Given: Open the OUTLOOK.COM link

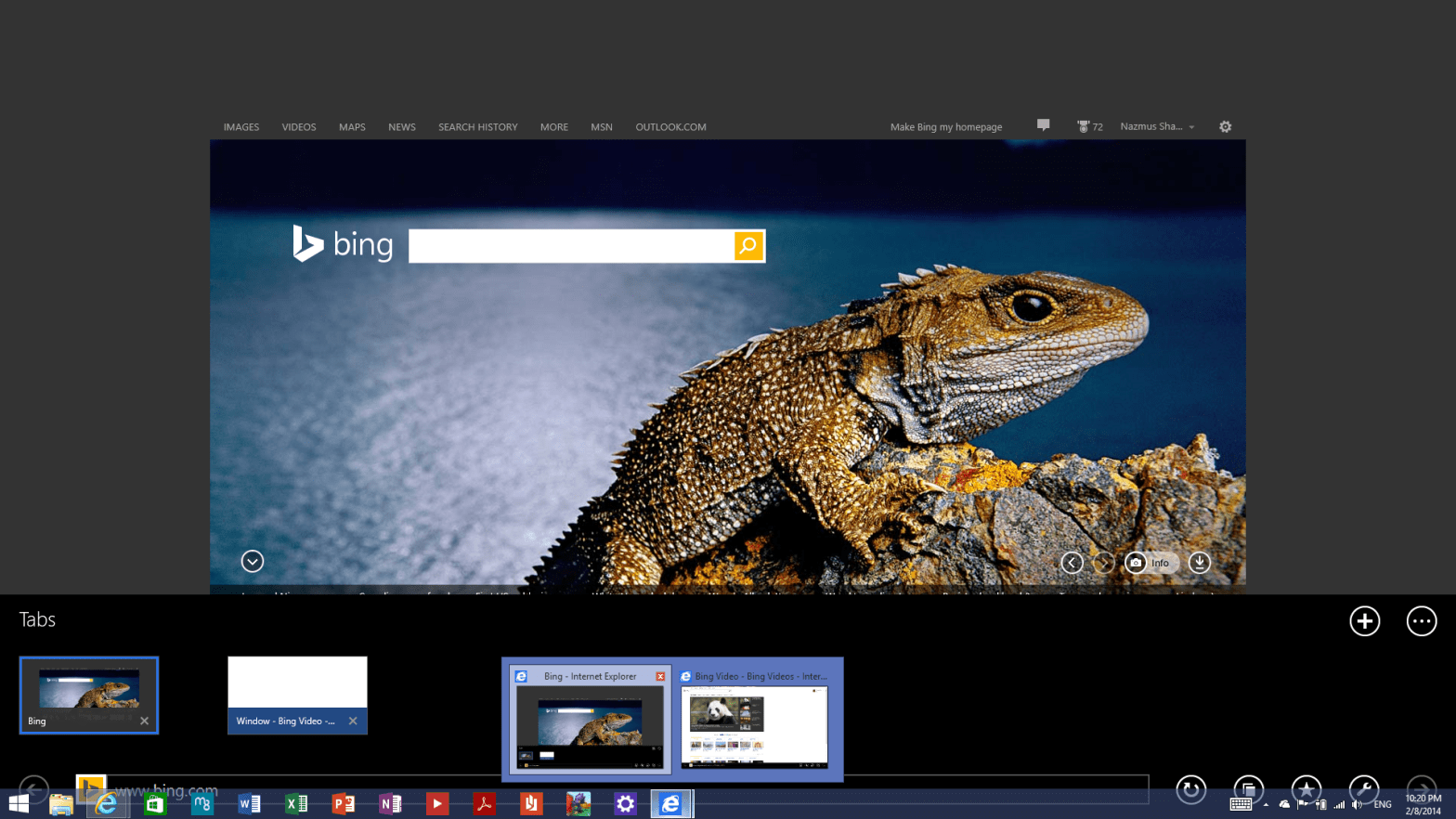Looking at the screenshot, I should pos(670,127).
